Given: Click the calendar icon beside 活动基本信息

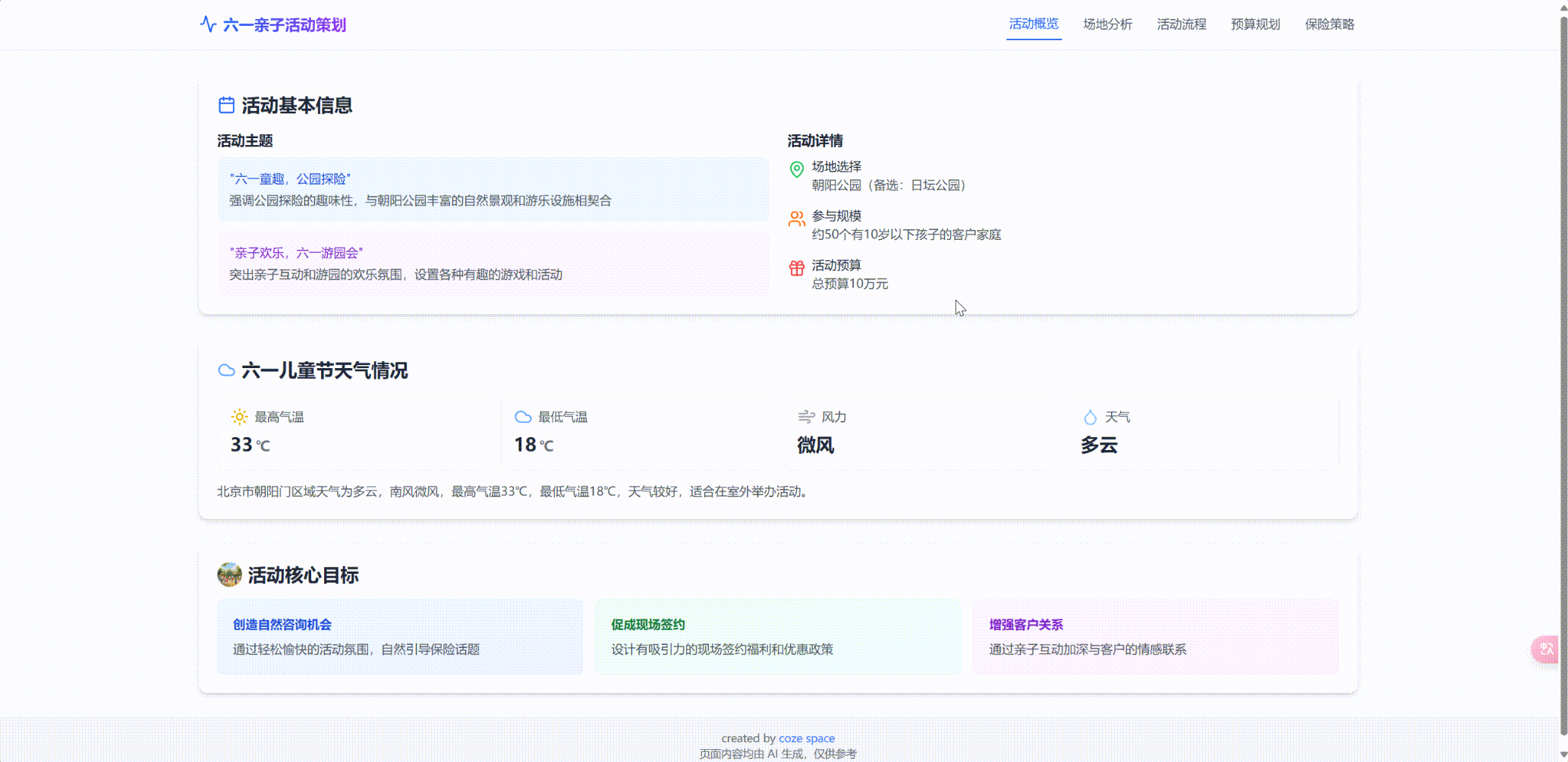Looking at the screenshot, I should (227, 105).
